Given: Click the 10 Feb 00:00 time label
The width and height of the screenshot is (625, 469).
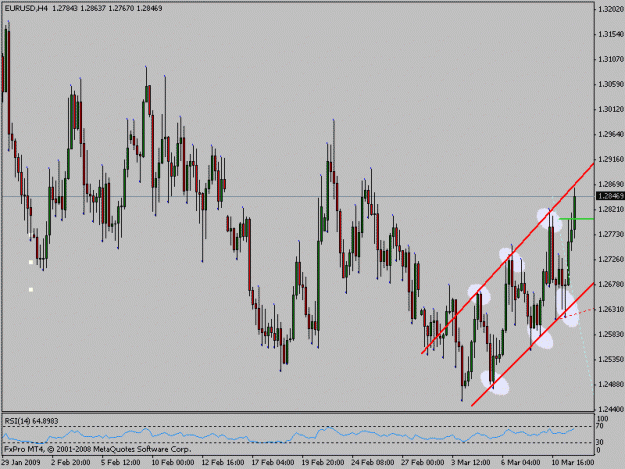Looking at the screenshot, I should 173,463.
